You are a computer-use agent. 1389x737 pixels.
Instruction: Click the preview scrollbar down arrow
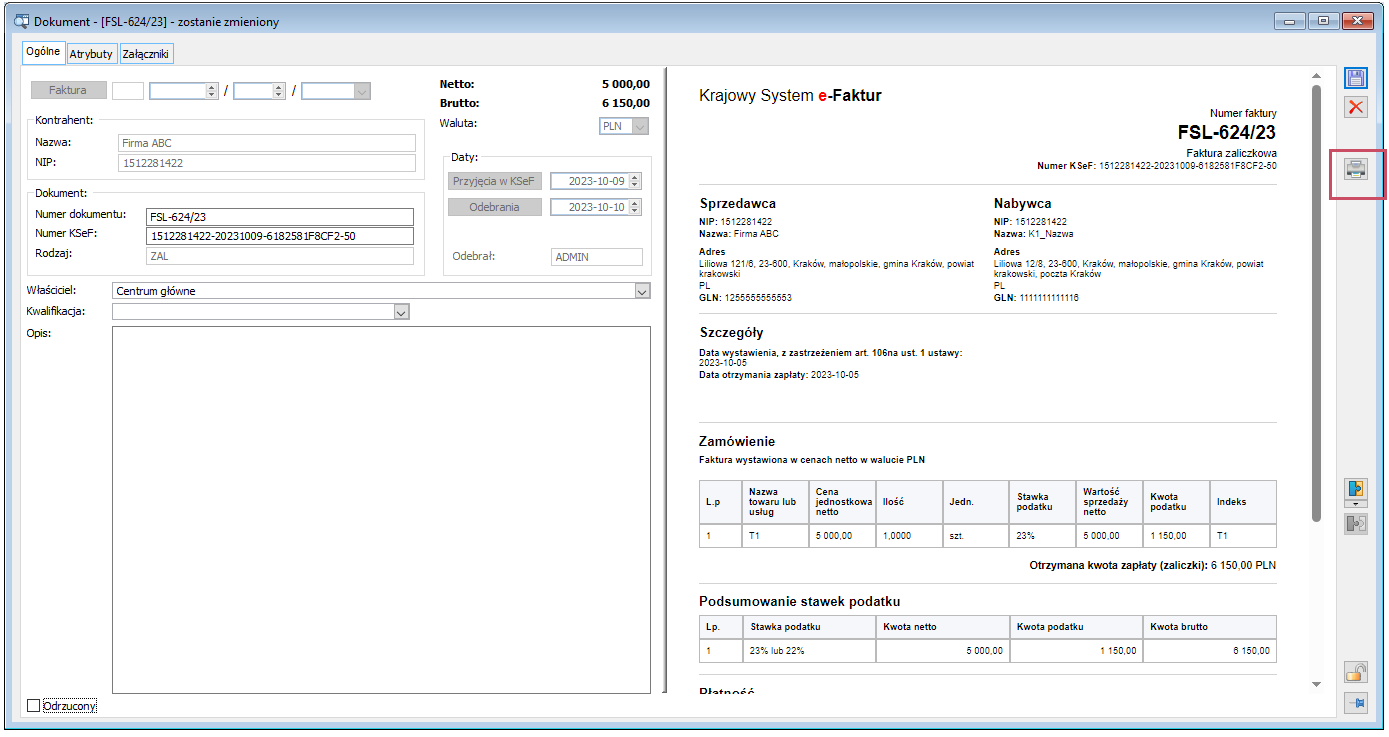click(1316, 684)
